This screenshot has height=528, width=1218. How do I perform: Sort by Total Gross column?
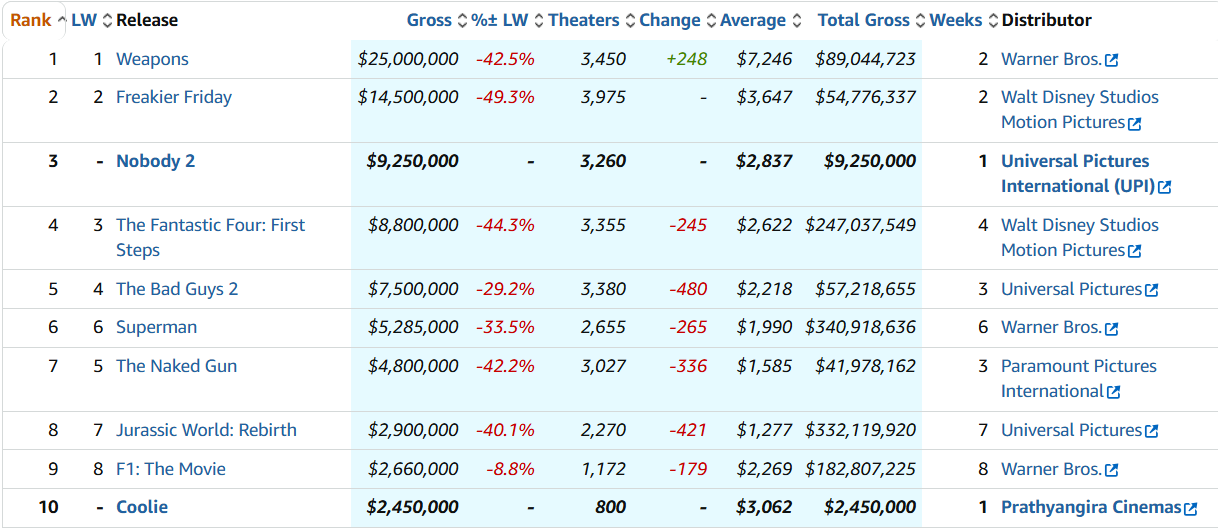click(x=863, y=20)
